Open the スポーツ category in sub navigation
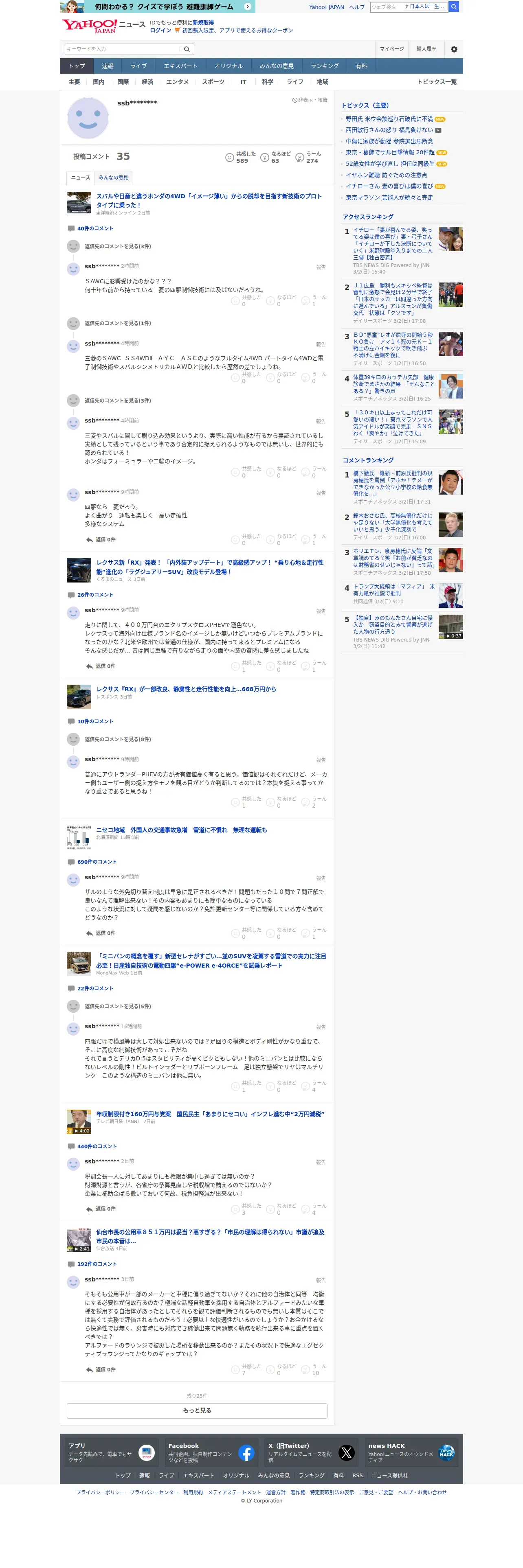The image size is (523, 1568). [x=213, y=81]
